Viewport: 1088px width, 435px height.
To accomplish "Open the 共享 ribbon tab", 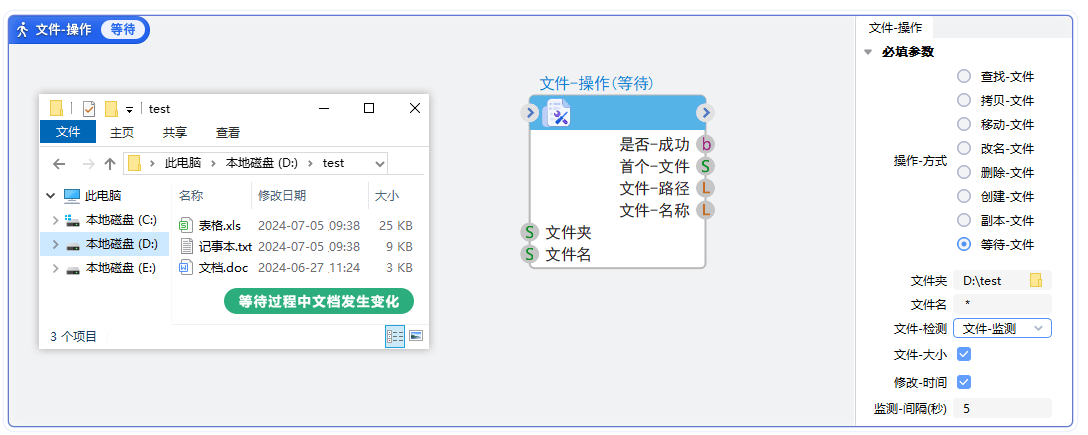I will [175, 133].
